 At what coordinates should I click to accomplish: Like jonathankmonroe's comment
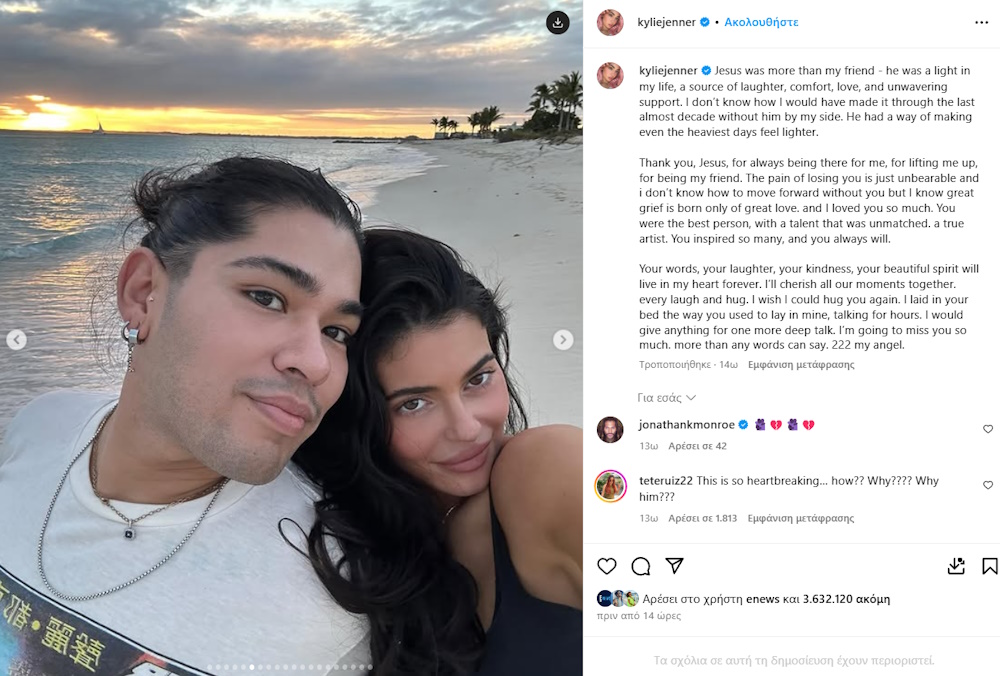pos(988,429)
